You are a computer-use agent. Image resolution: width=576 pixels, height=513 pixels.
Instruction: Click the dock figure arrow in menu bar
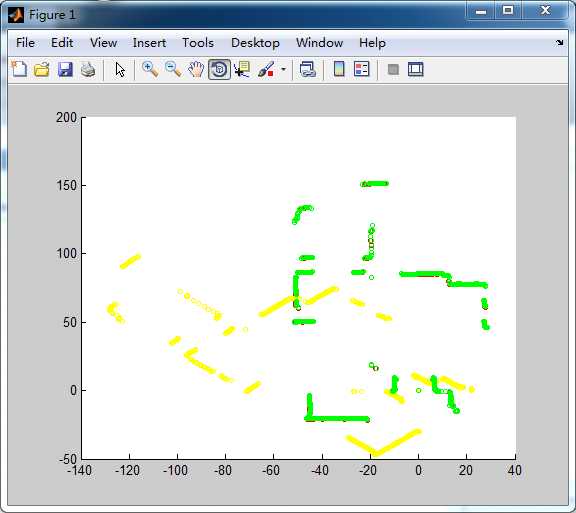tap(559, 43)
